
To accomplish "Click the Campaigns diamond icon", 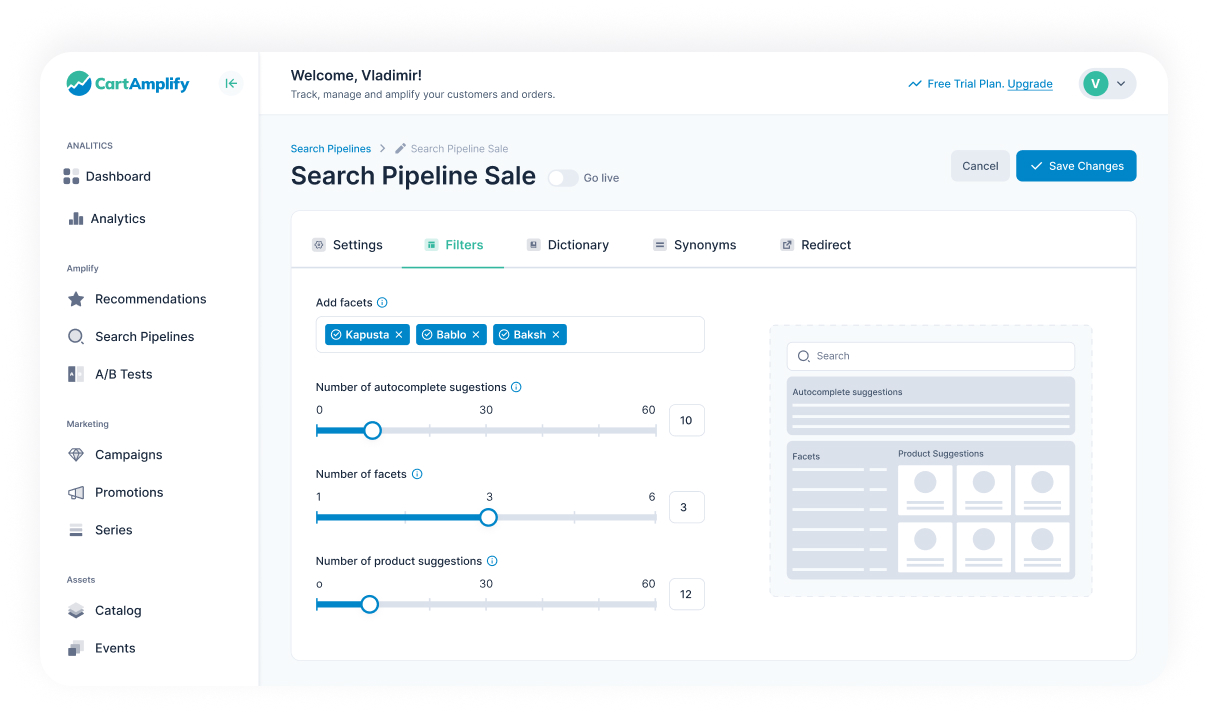I will pyautogui.click(x=76, y=455).
